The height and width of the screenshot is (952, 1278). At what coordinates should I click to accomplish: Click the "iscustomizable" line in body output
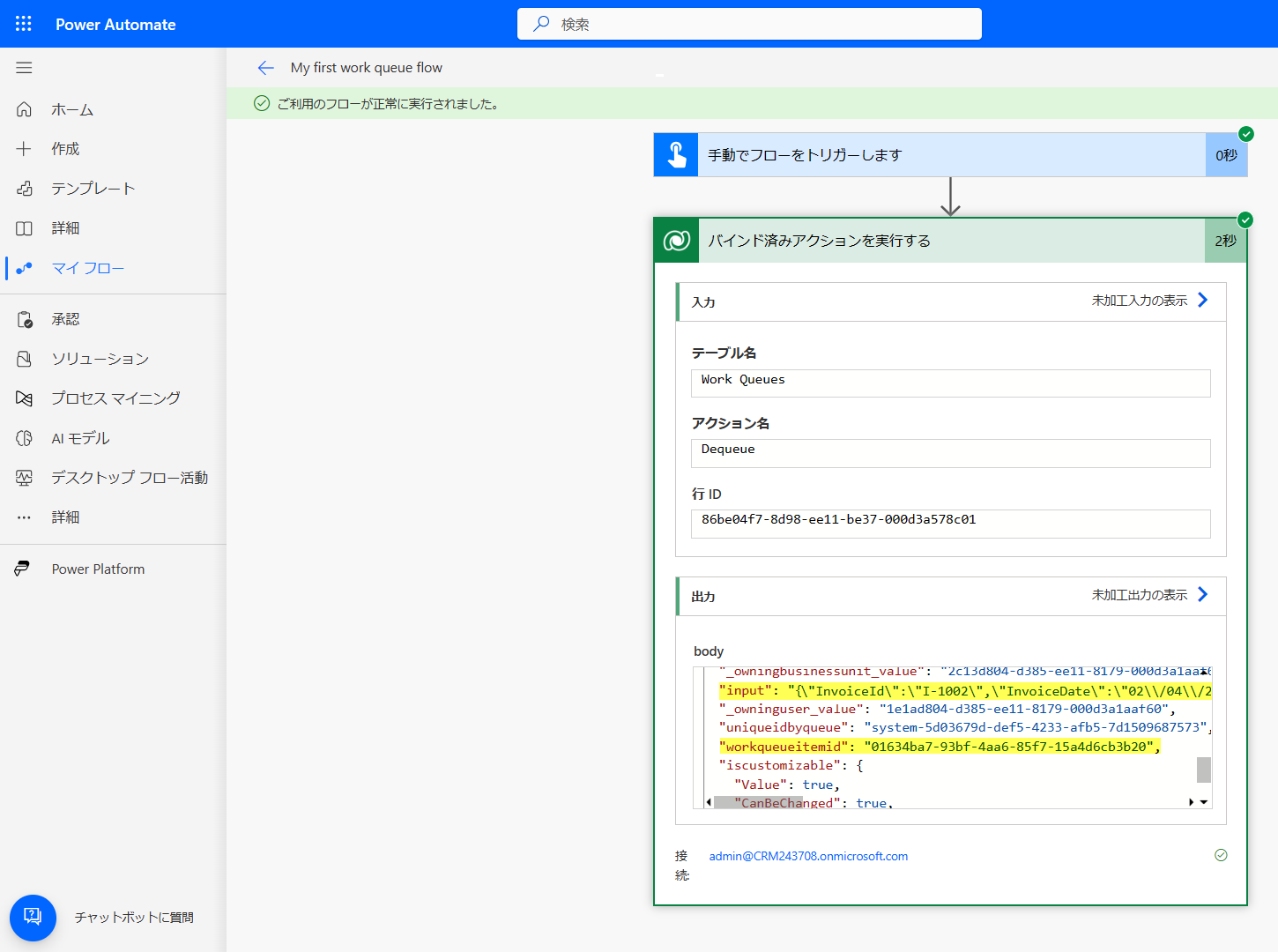pos(791,765)
